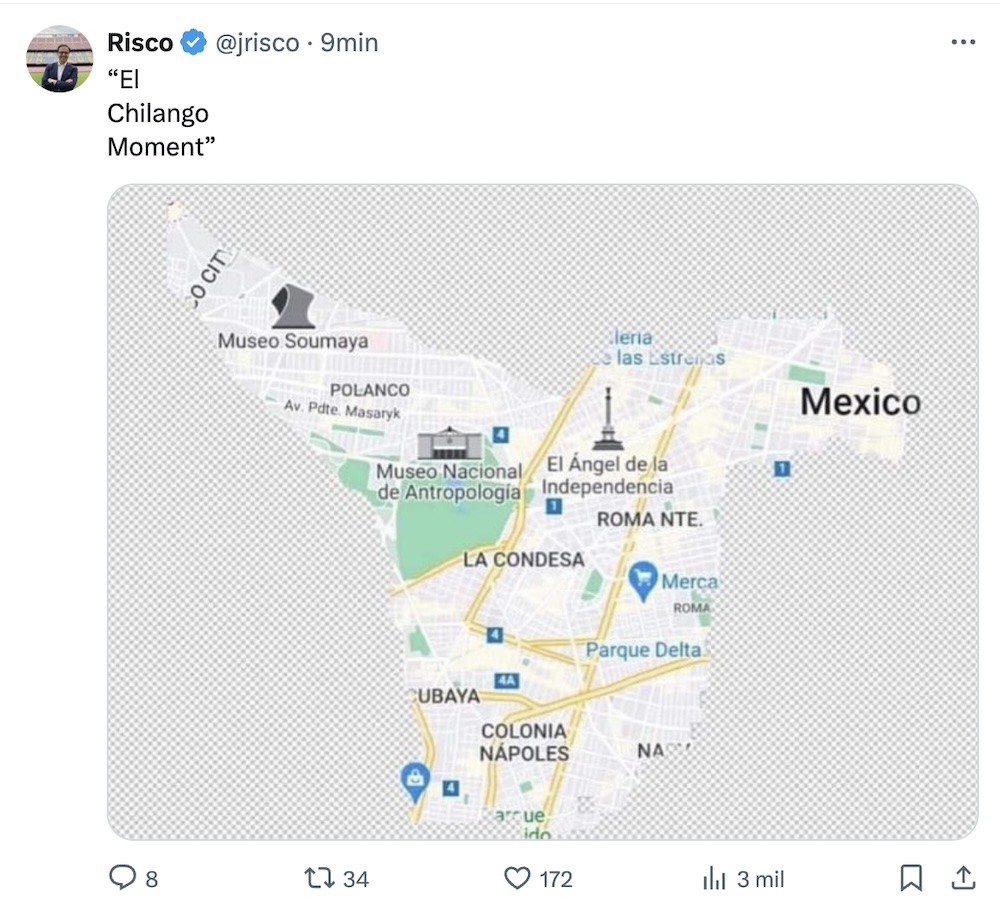Click the blue verified badge

tap(193, 43)
